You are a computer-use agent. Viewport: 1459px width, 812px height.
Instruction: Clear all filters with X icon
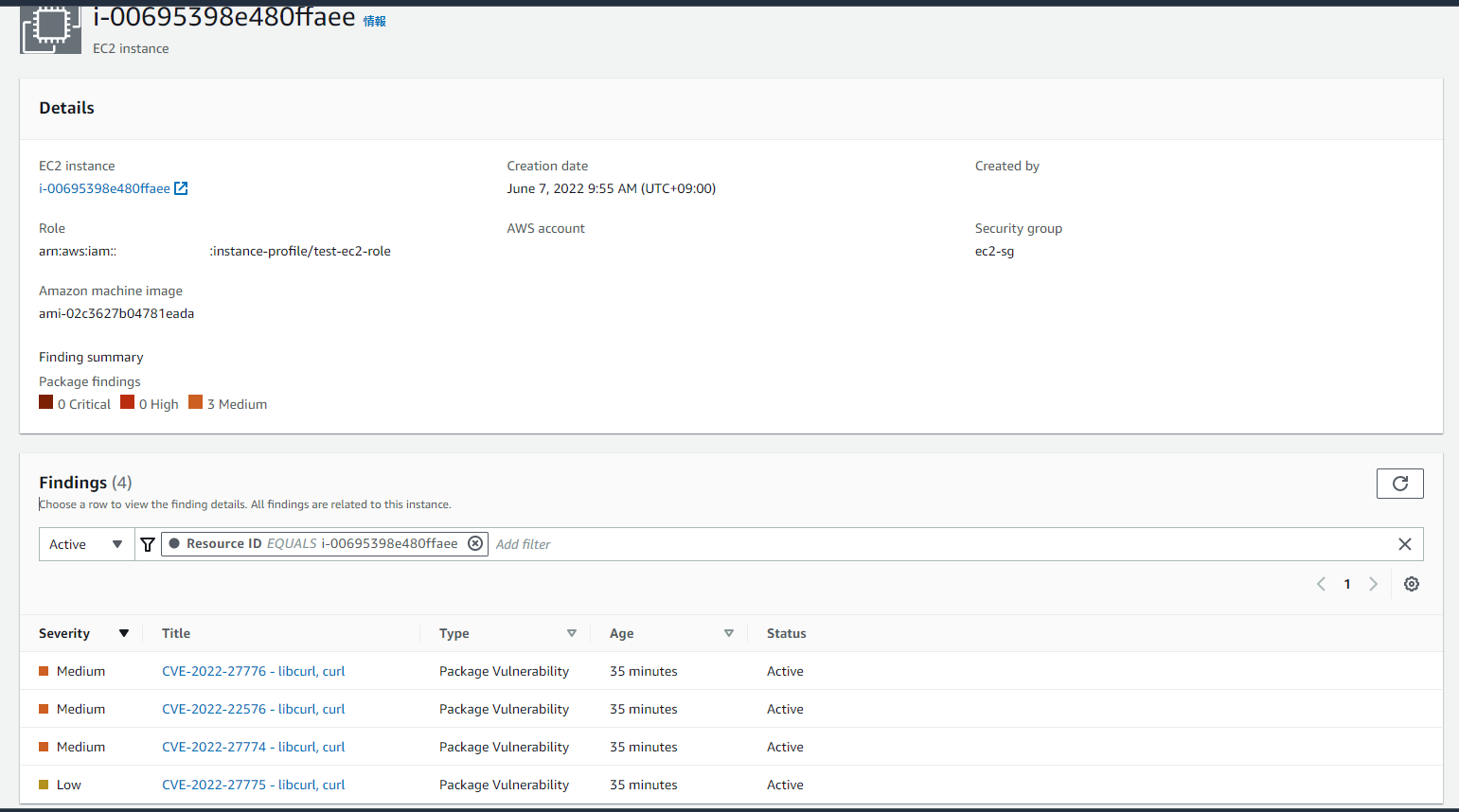[x=1404, y=544]
